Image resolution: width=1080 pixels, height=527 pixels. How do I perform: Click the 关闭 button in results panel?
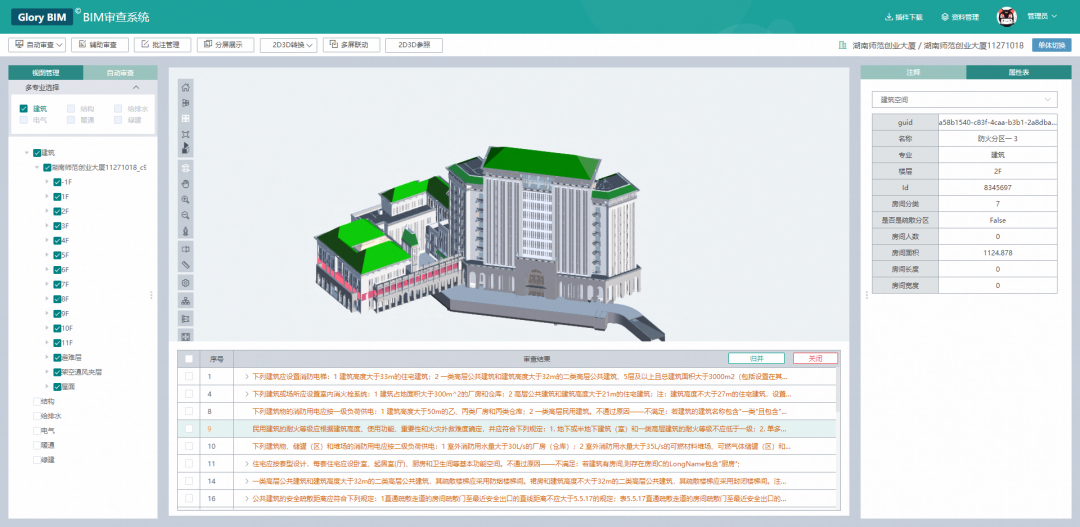814,358
